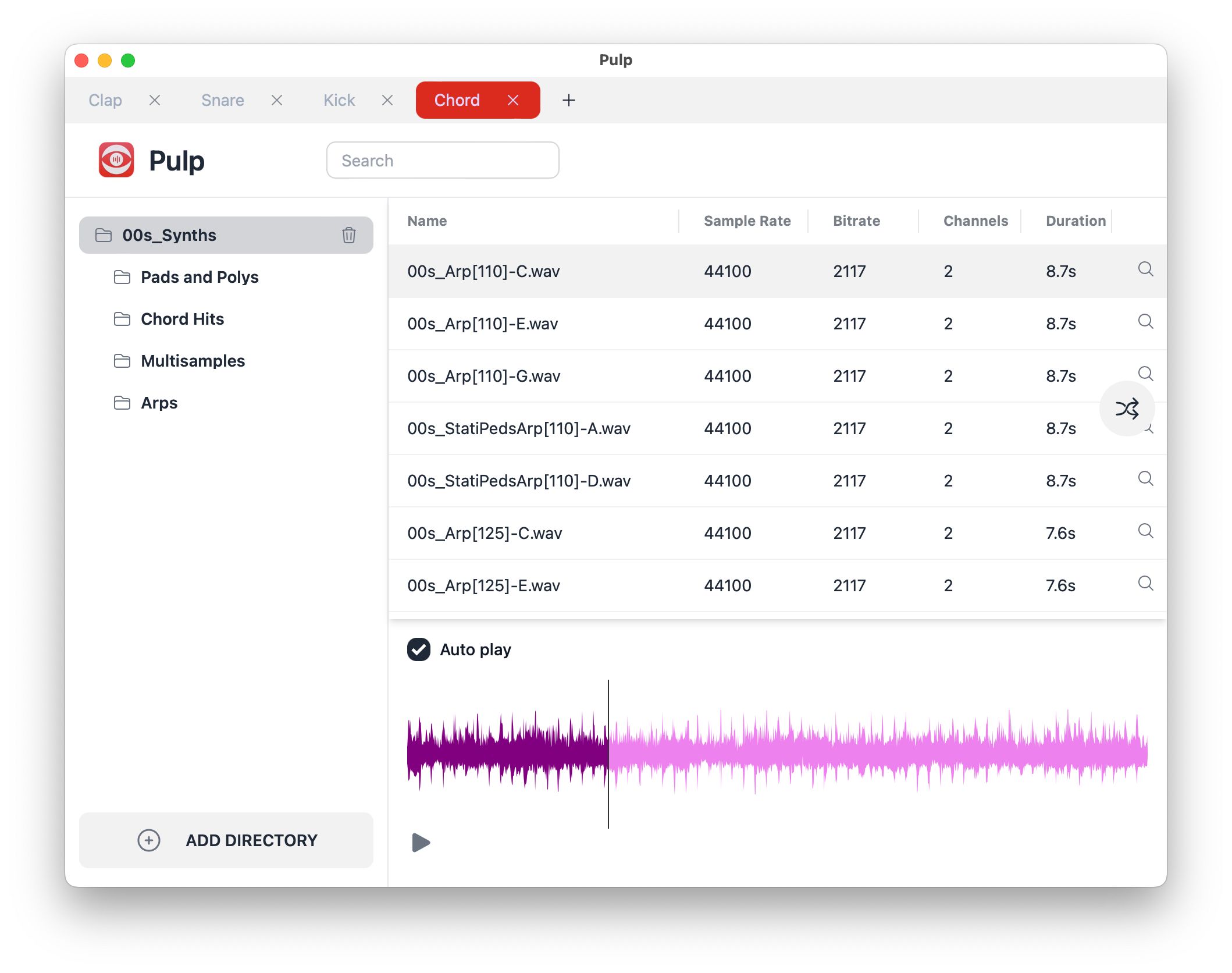Click the folder icon next to Arps
This screenshot has height=973, width=1232.
tap(123, 402)
